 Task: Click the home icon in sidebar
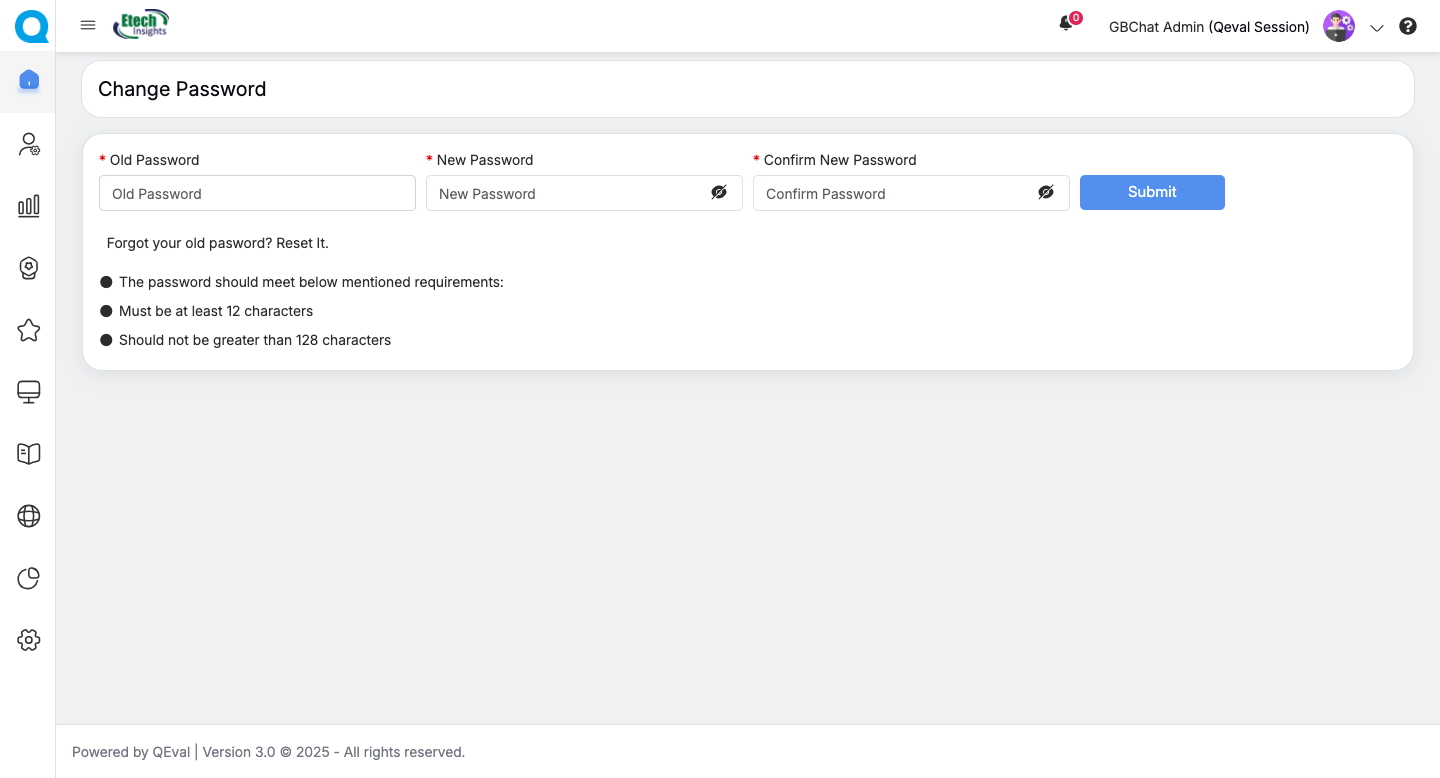(29, 80)
